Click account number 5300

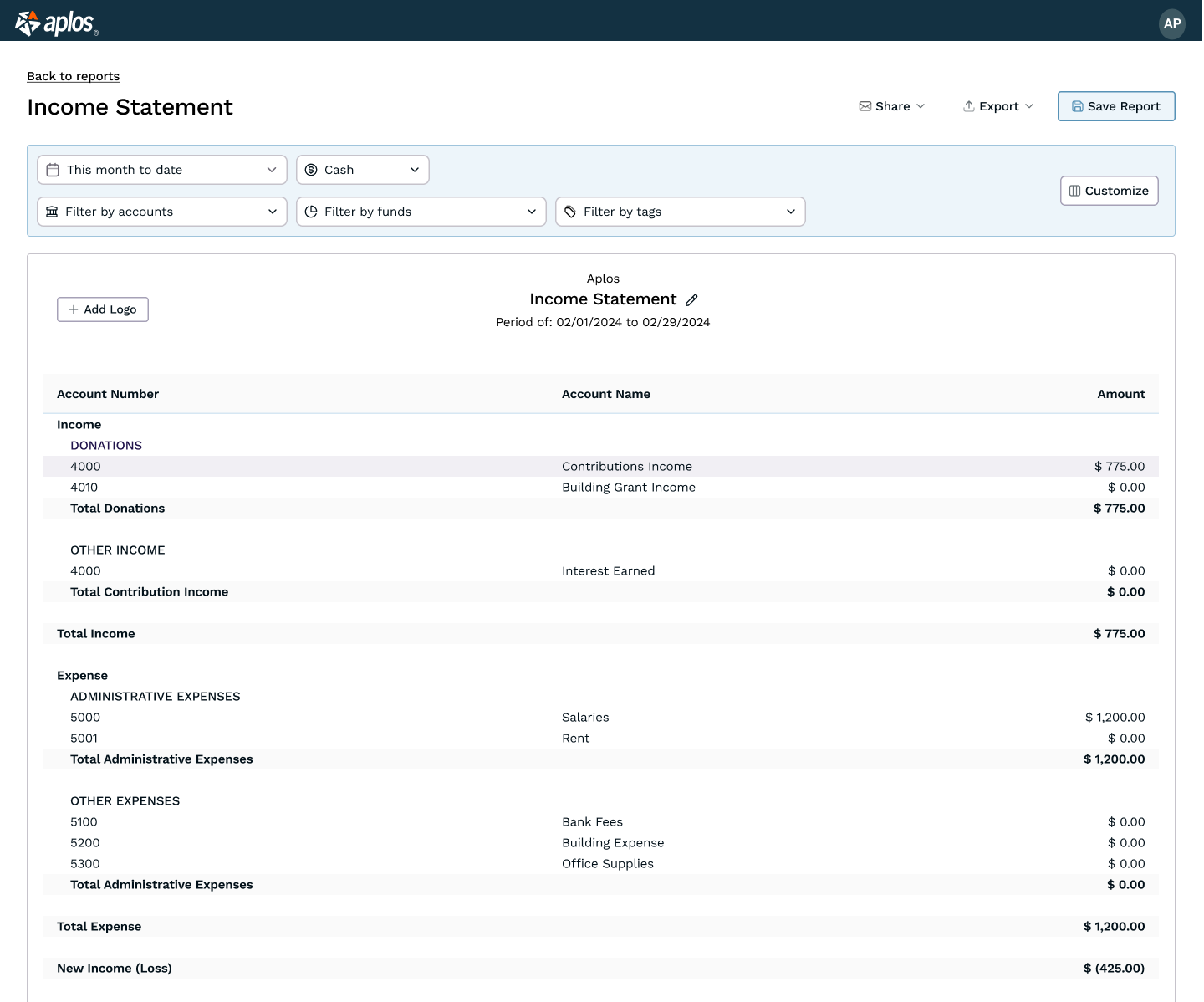85,864
